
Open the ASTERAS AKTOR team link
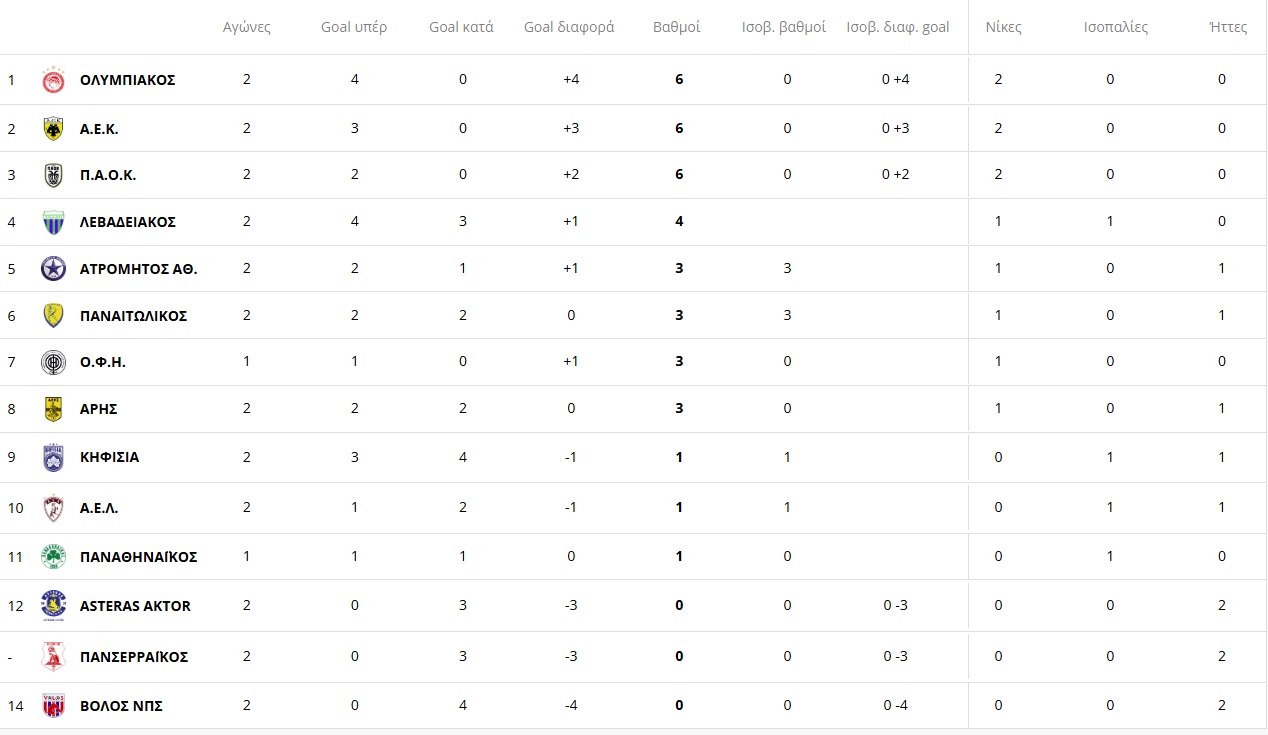[135, 606]
